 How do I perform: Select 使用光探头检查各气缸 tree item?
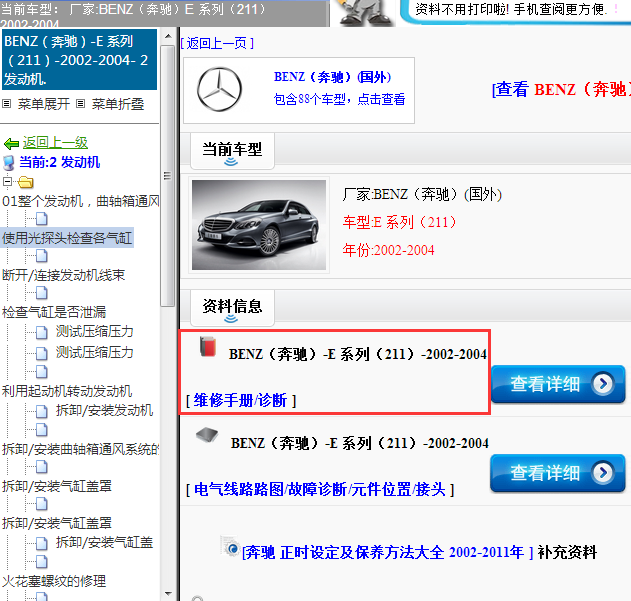(x=67, y=238)
